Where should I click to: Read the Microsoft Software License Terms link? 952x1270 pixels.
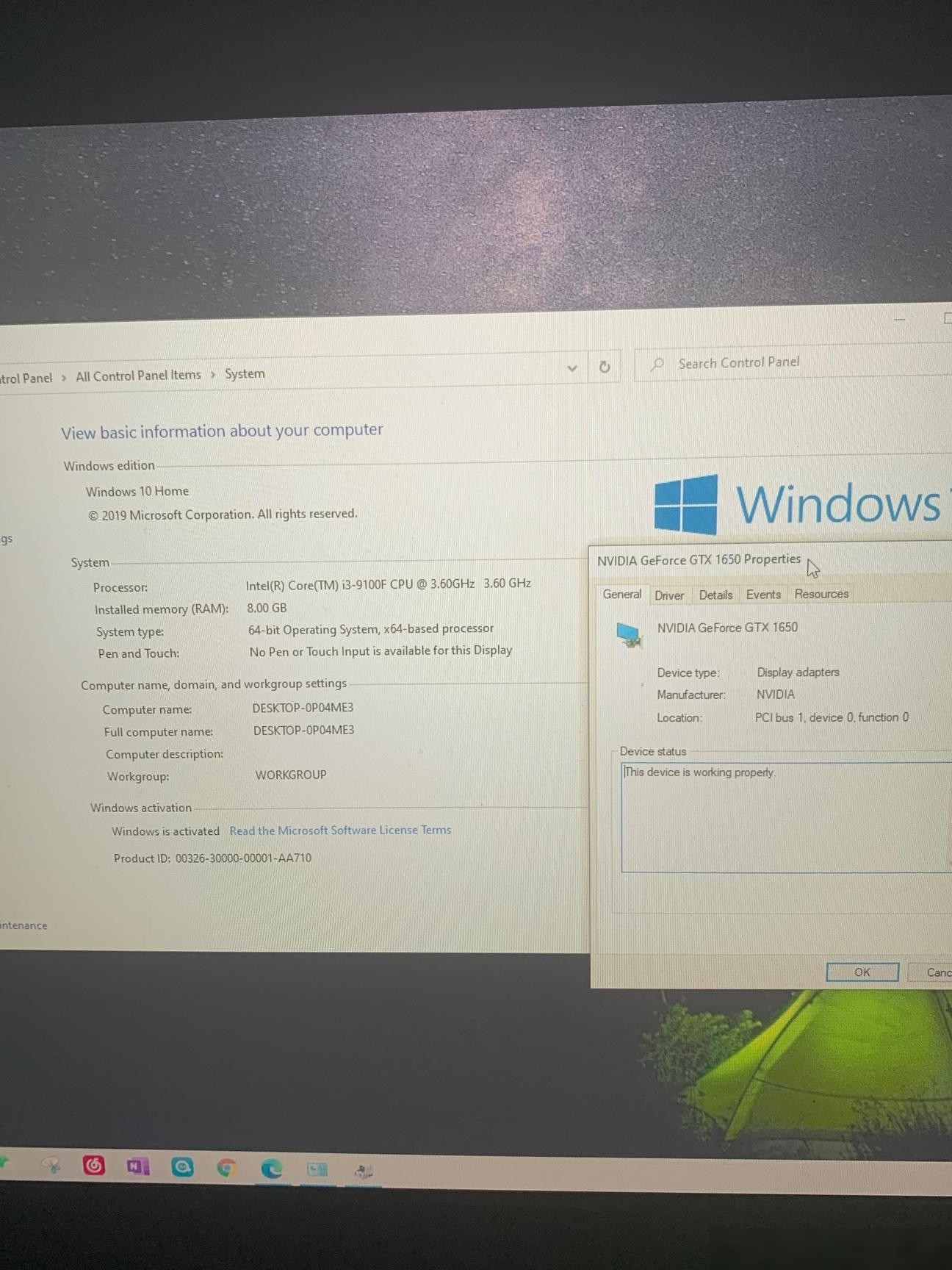coord(340,830)
